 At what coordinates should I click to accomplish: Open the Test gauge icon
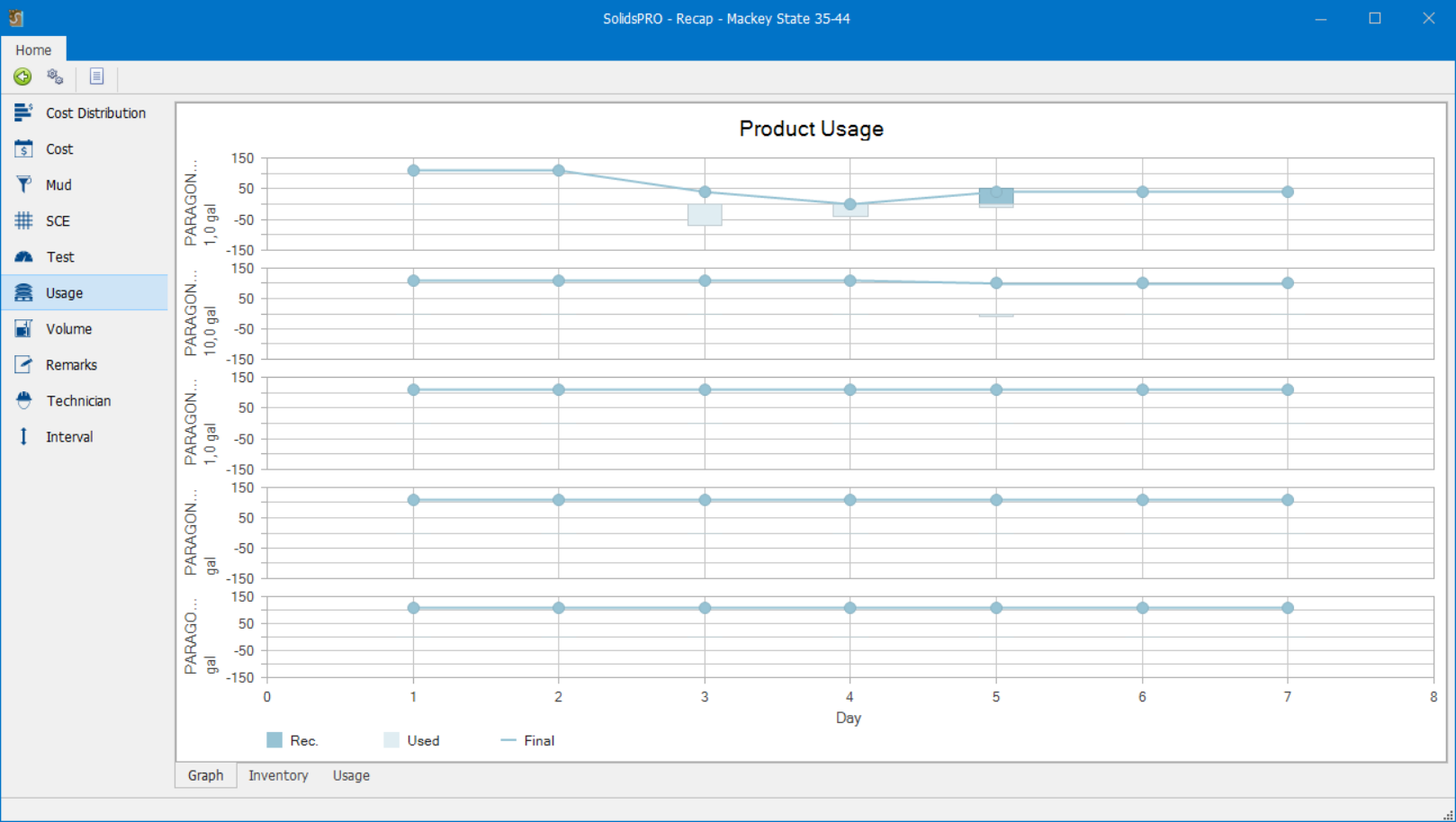tap(24, 257)
